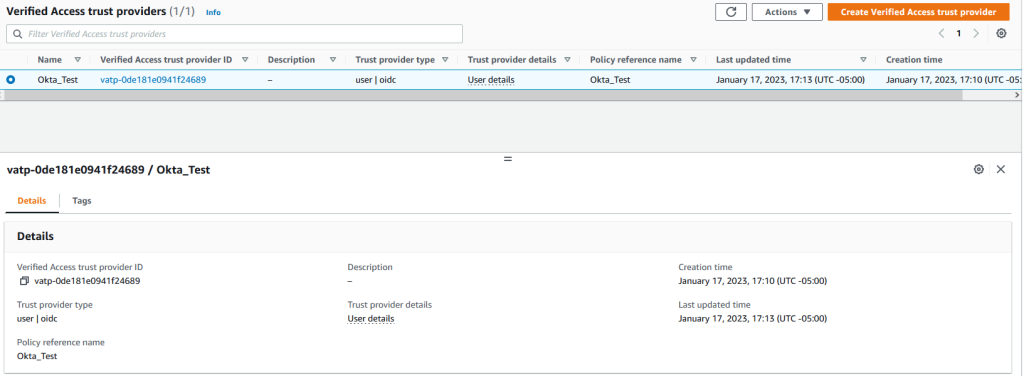Click the scrollbar right arrow
The width and height of the screenshot is (1024, 376).
(1016, 95)
